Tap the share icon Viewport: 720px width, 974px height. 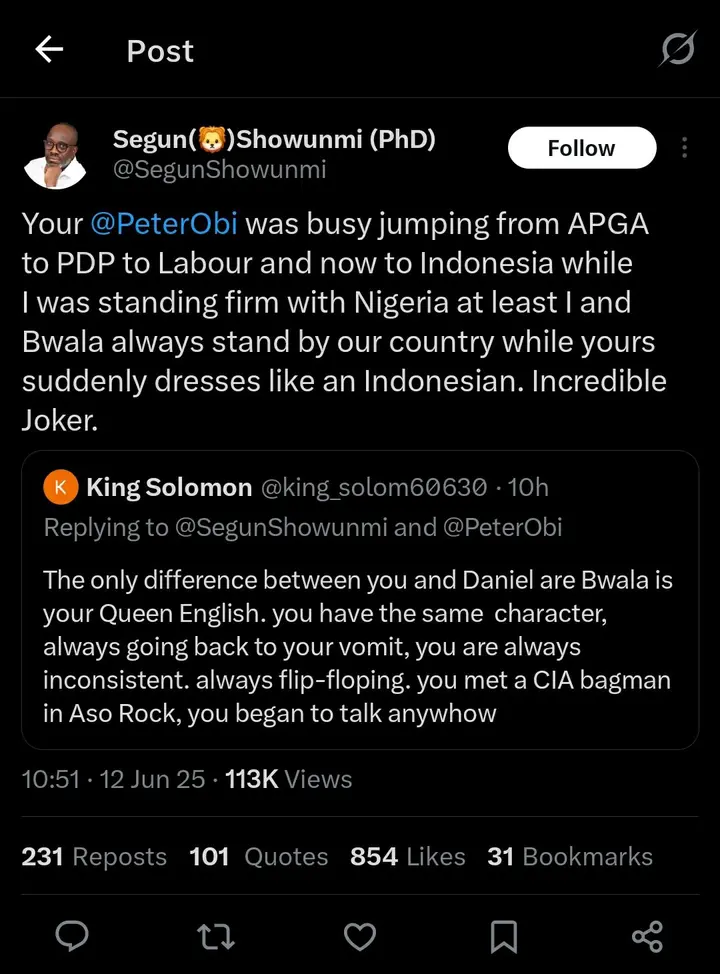pos(647,936)
